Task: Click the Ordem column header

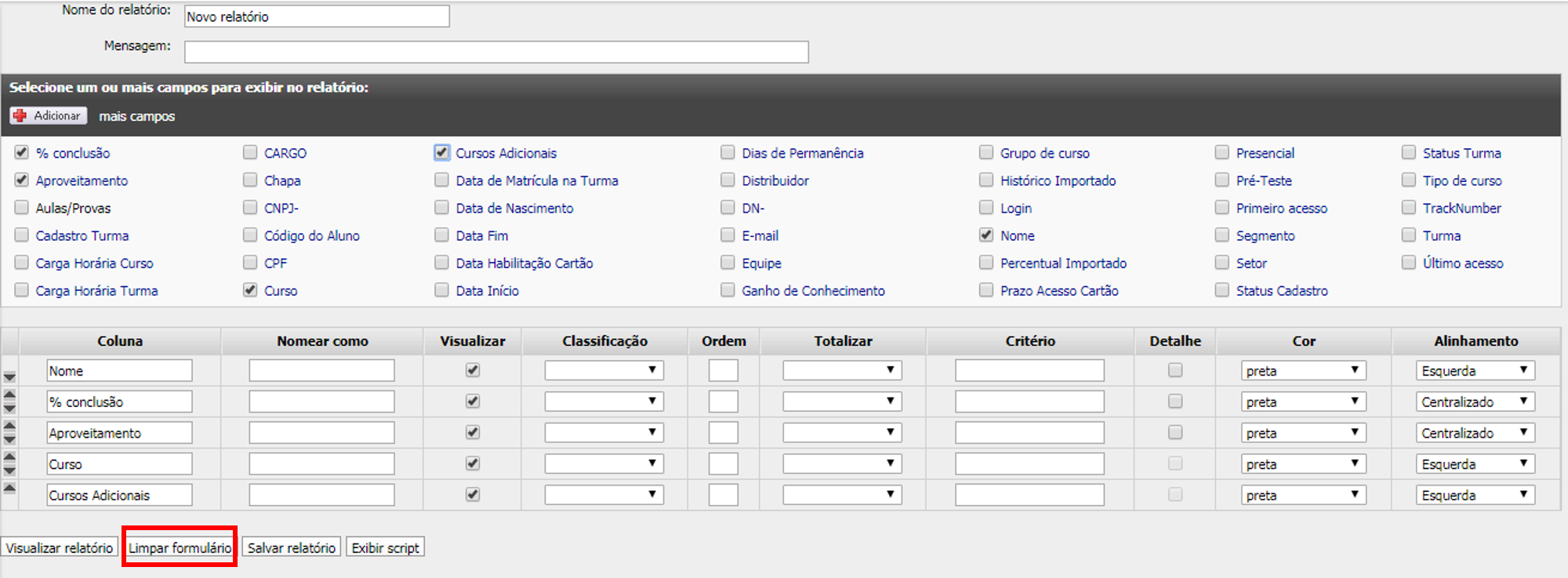Action: (x=723, y=341)
